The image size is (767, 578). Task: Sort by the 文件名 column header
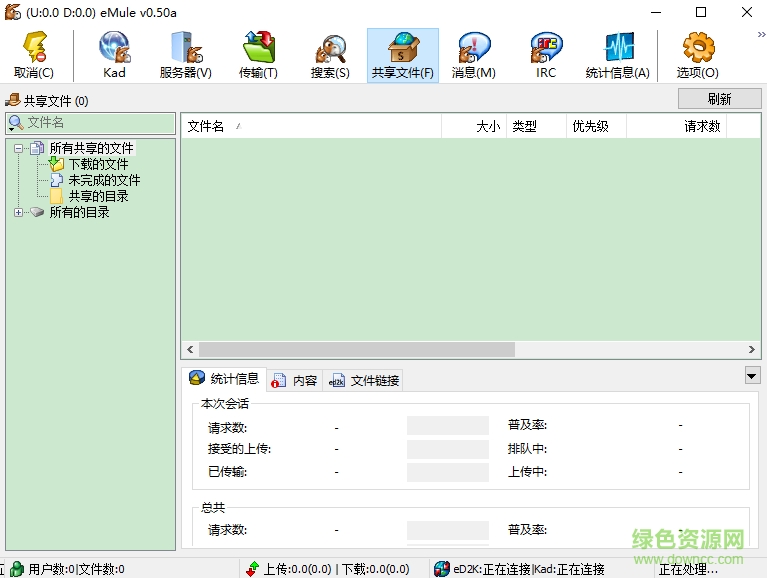(x=312, y=126)
